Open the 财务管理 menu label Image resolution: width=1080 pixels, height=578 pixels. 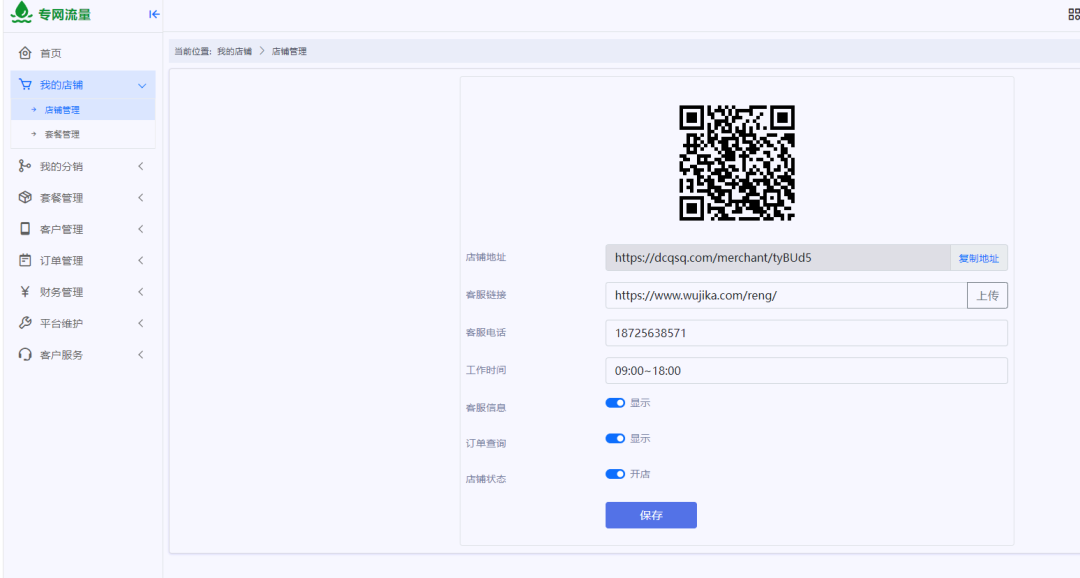(x=61, y=292)
